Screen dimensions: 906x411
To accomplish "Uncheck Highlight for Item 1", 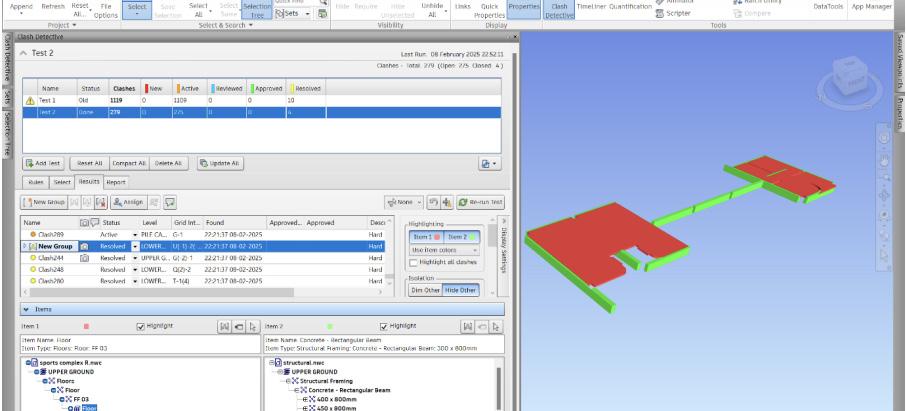I will 140,327.
